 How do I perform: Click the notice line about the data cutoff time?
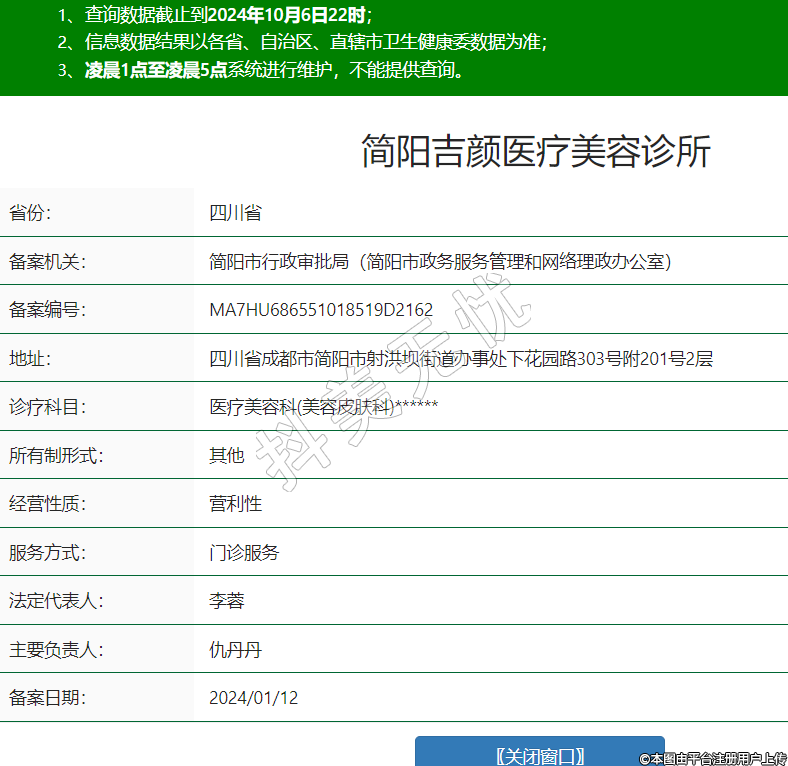click(215, 15)
